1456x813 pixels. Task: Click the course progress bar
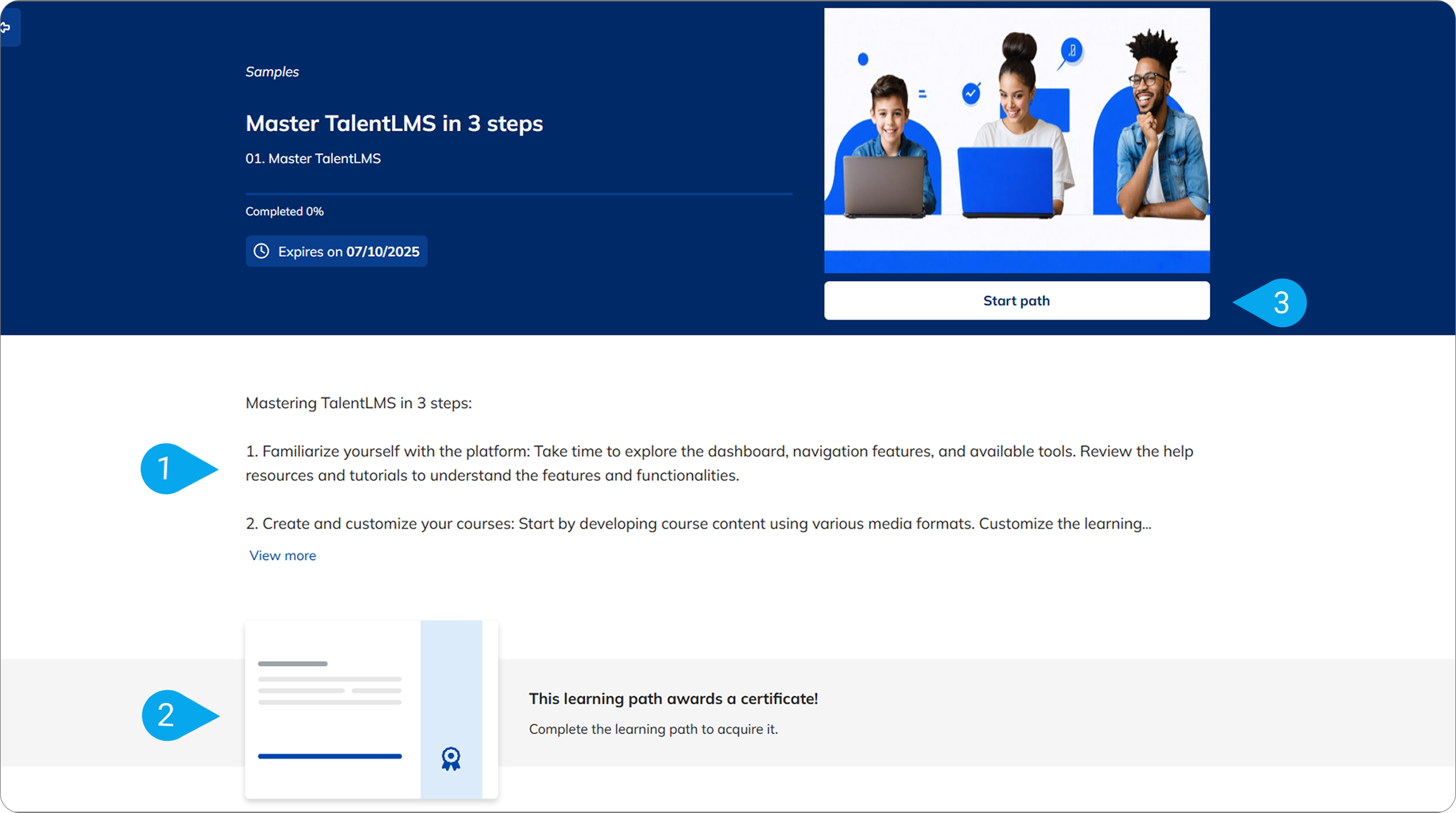pyautogui.click(x=519, y=194)
